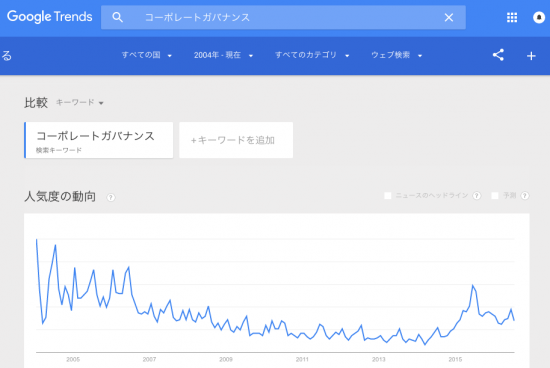The height and width of the screenshot is (368, 550).
Task: Clear the search box with X icon
Action: coord(449,17)
